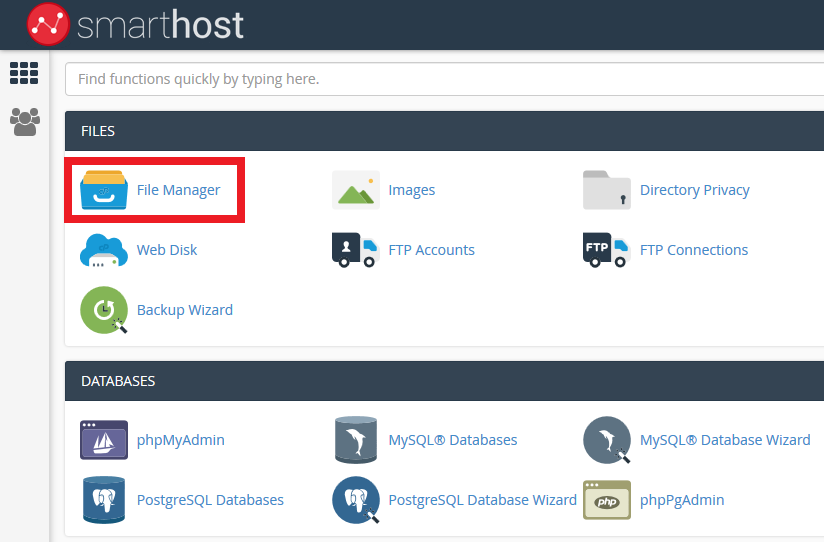Open the Directory Privacy link

point(695,190)
